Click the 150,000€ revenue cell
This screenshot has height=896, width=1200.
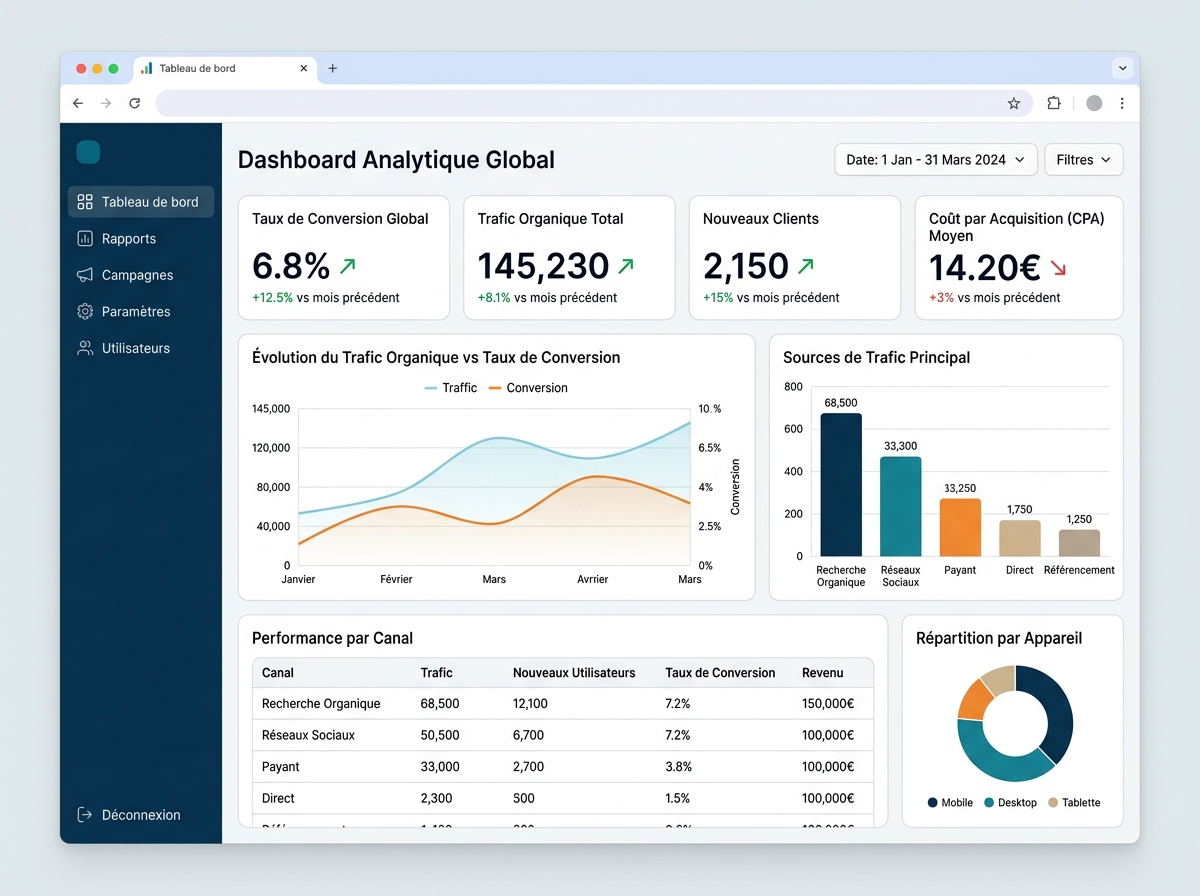point(828,704)
